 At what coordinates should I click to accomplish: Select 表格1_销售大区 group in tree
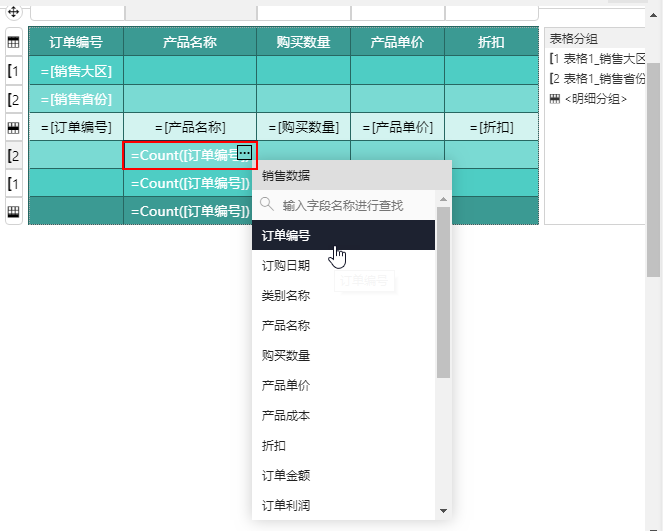point(602,59)
